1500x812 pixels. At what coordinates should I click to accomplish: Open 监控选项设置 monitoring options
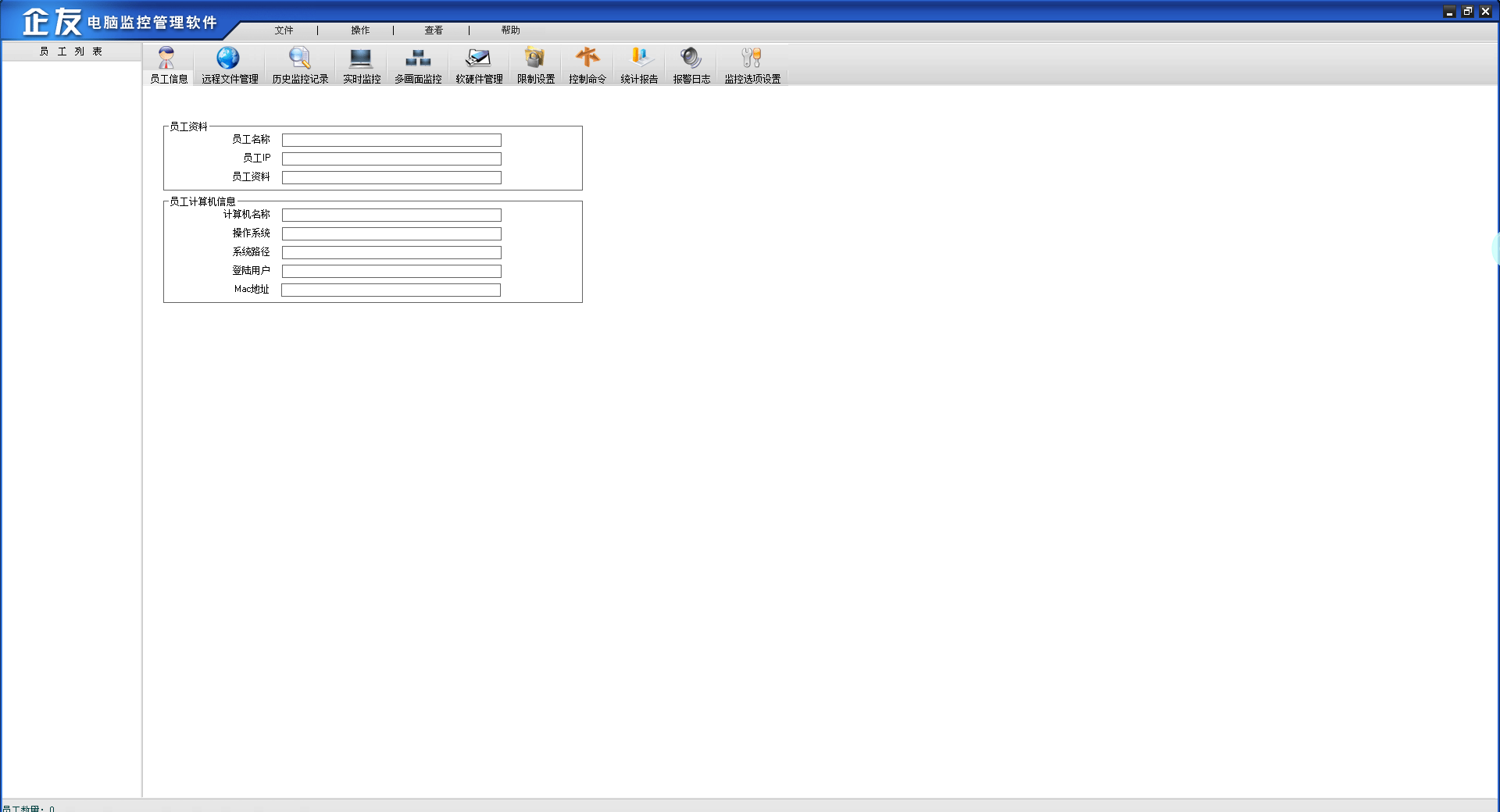752,65
